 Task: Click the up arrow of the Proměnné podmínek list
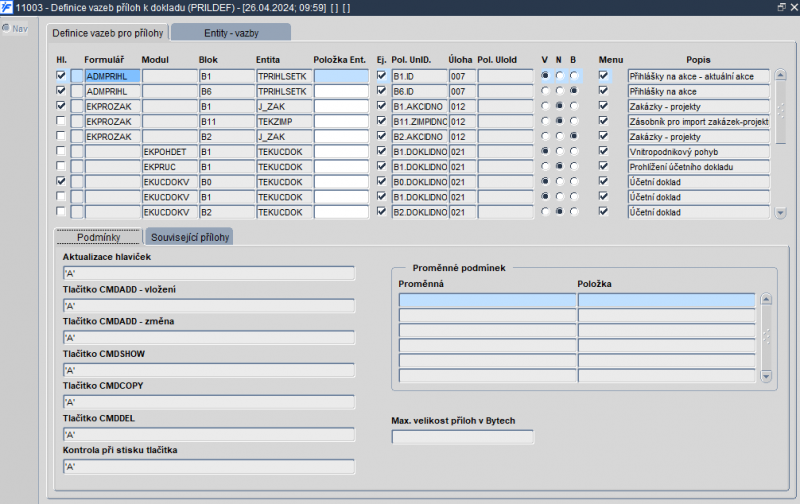[766, 300]
